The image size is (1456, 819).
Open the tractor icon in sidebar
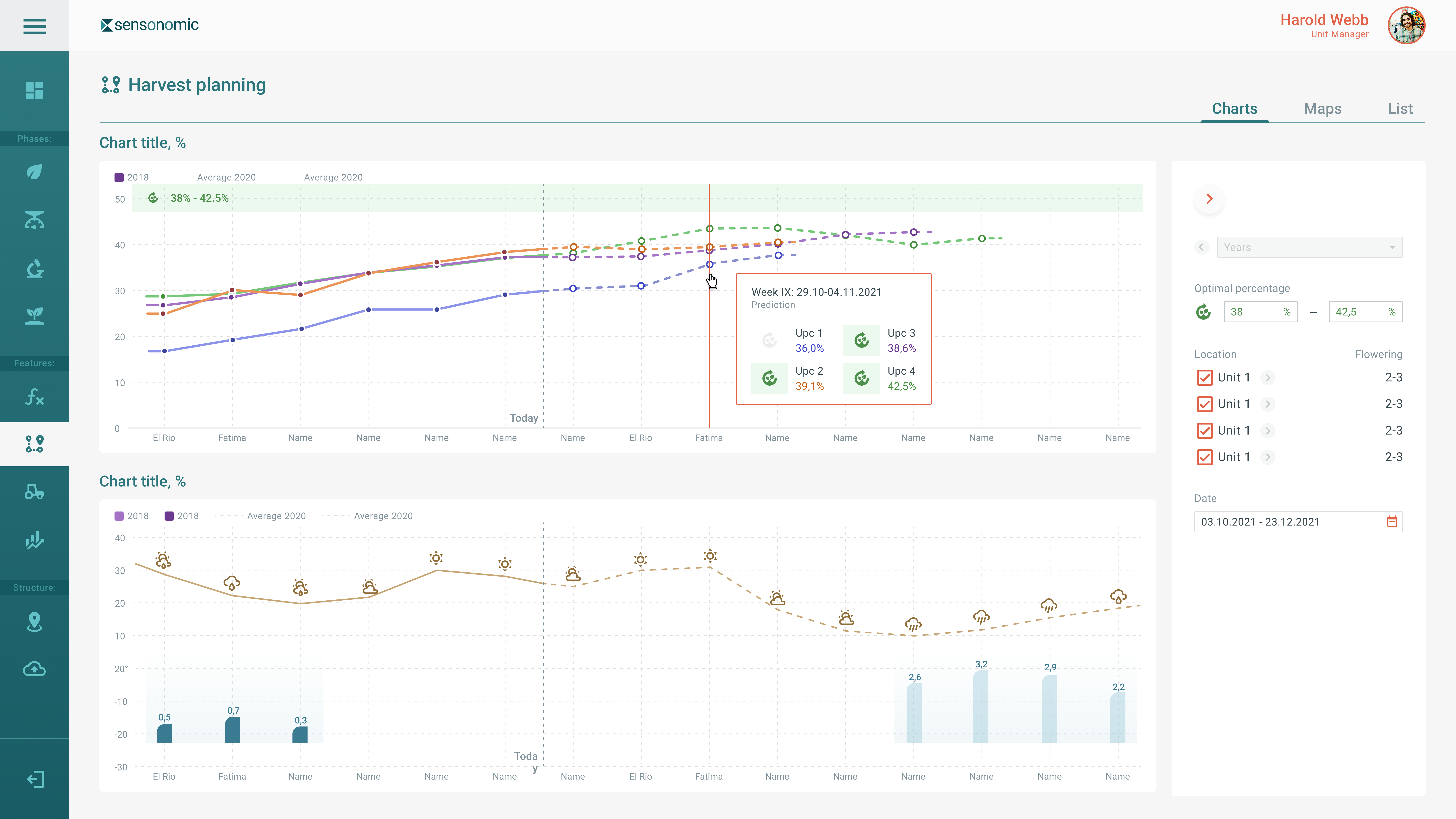tap(35, 492)
